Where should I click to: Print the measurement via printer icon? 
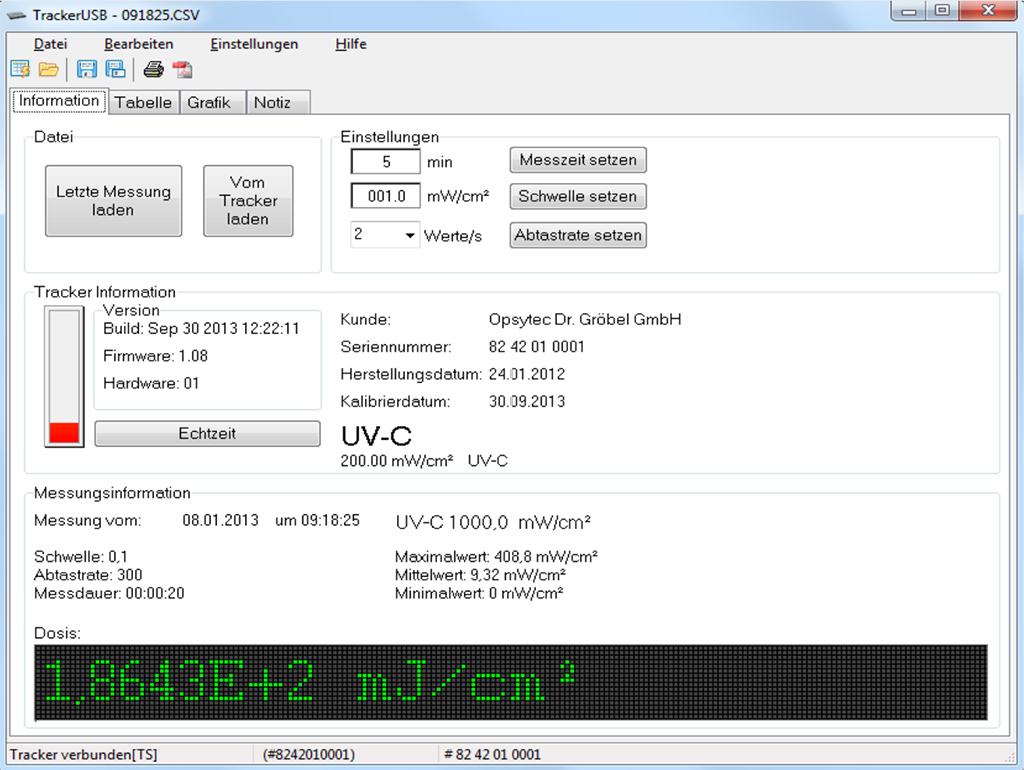coord(155,69)
